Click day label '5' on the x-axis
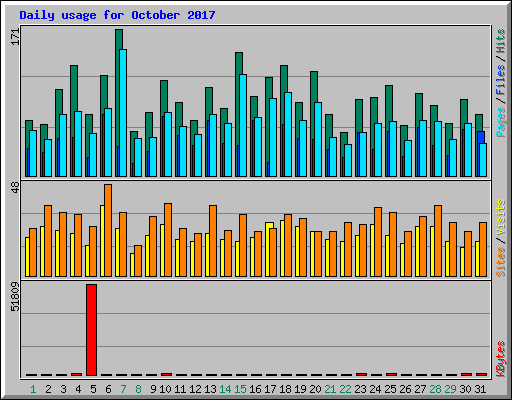512x400 pixels. tap(93, 389)
